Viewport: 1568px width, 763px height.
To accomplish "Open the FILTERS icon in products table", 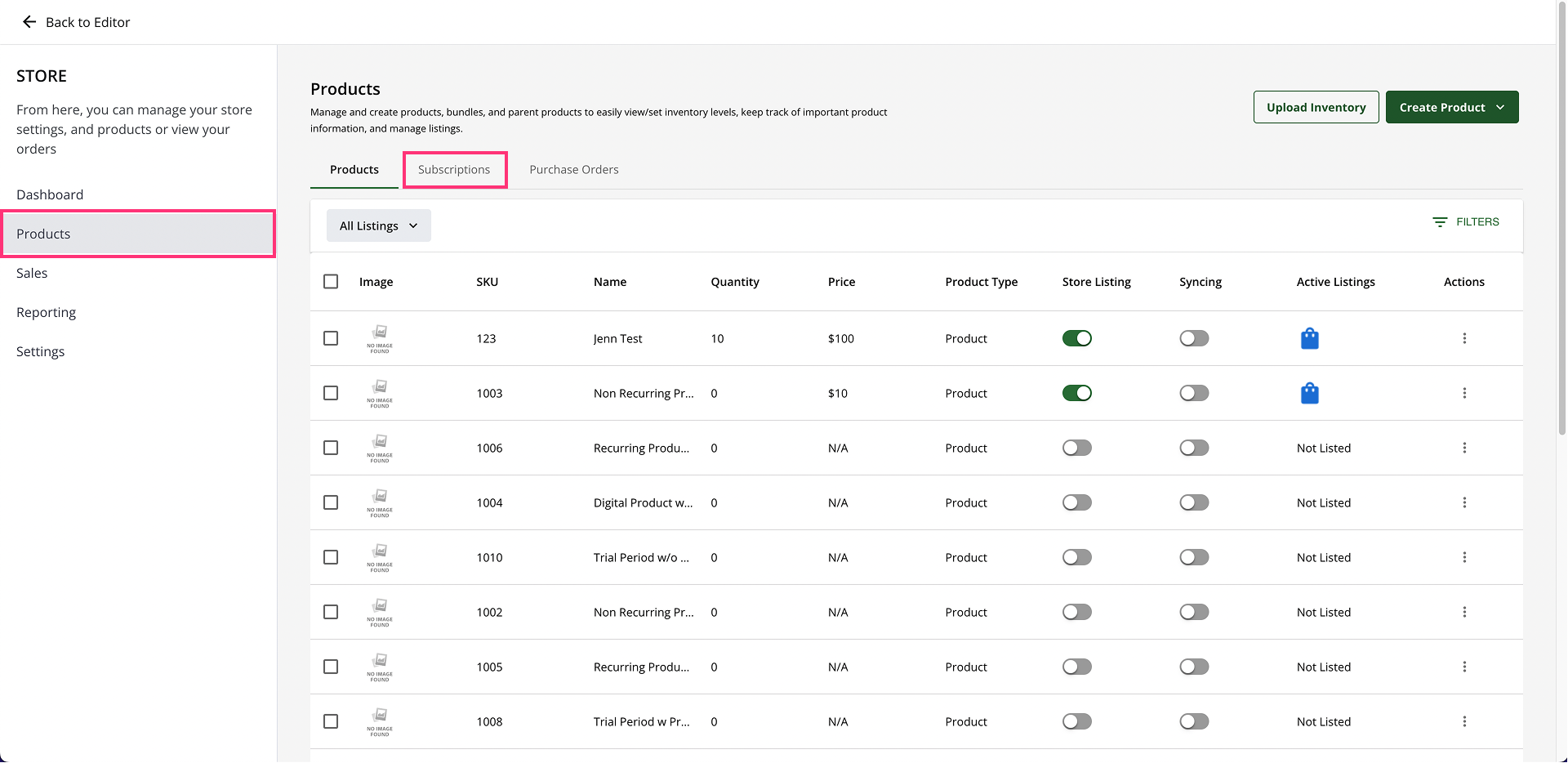I will click(1440, 222).
